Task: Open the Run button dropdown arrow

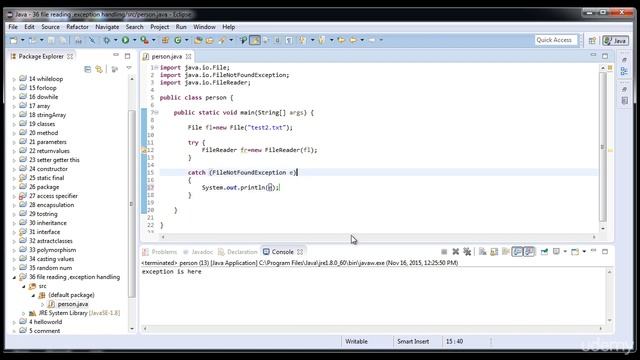Action: coord(134,40)
